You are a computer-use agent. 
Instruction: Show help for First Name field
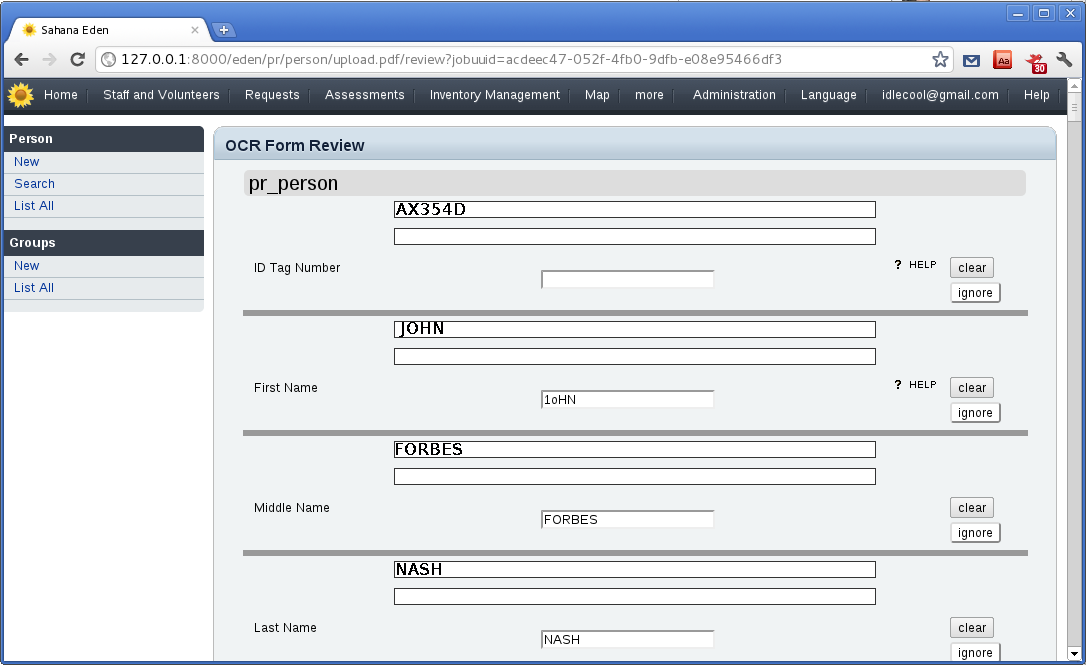tap(915, 385)
